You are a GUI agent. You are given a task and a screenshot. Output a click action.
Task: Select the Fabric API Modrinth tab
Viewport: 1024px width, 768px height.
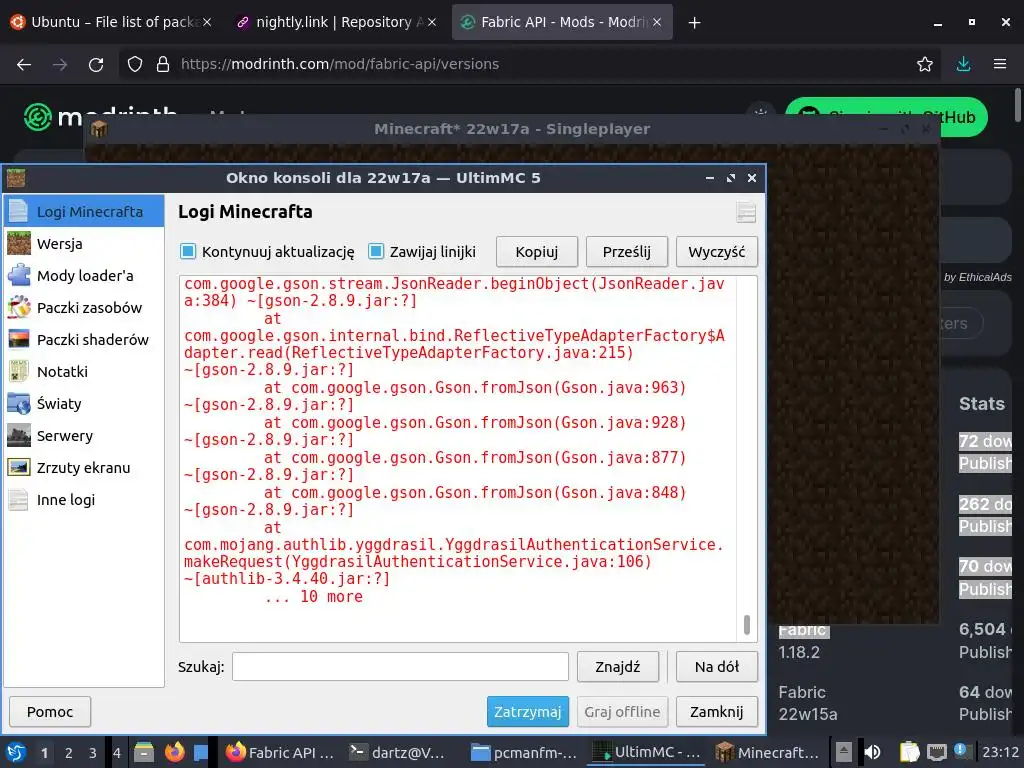[562, 22]
